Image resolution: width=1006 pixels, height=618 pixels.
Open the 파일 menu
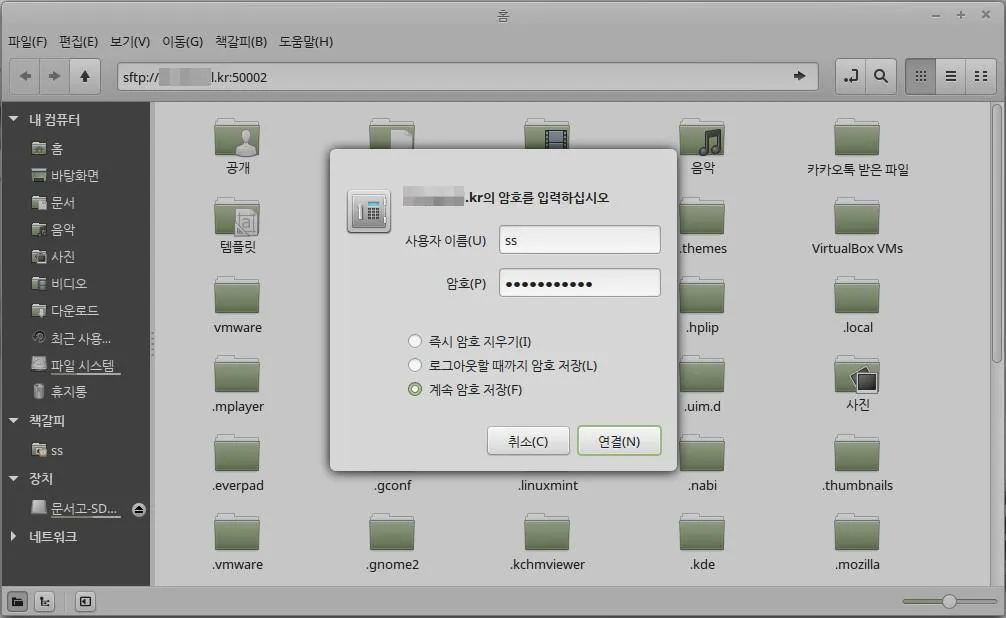[27, 41]
